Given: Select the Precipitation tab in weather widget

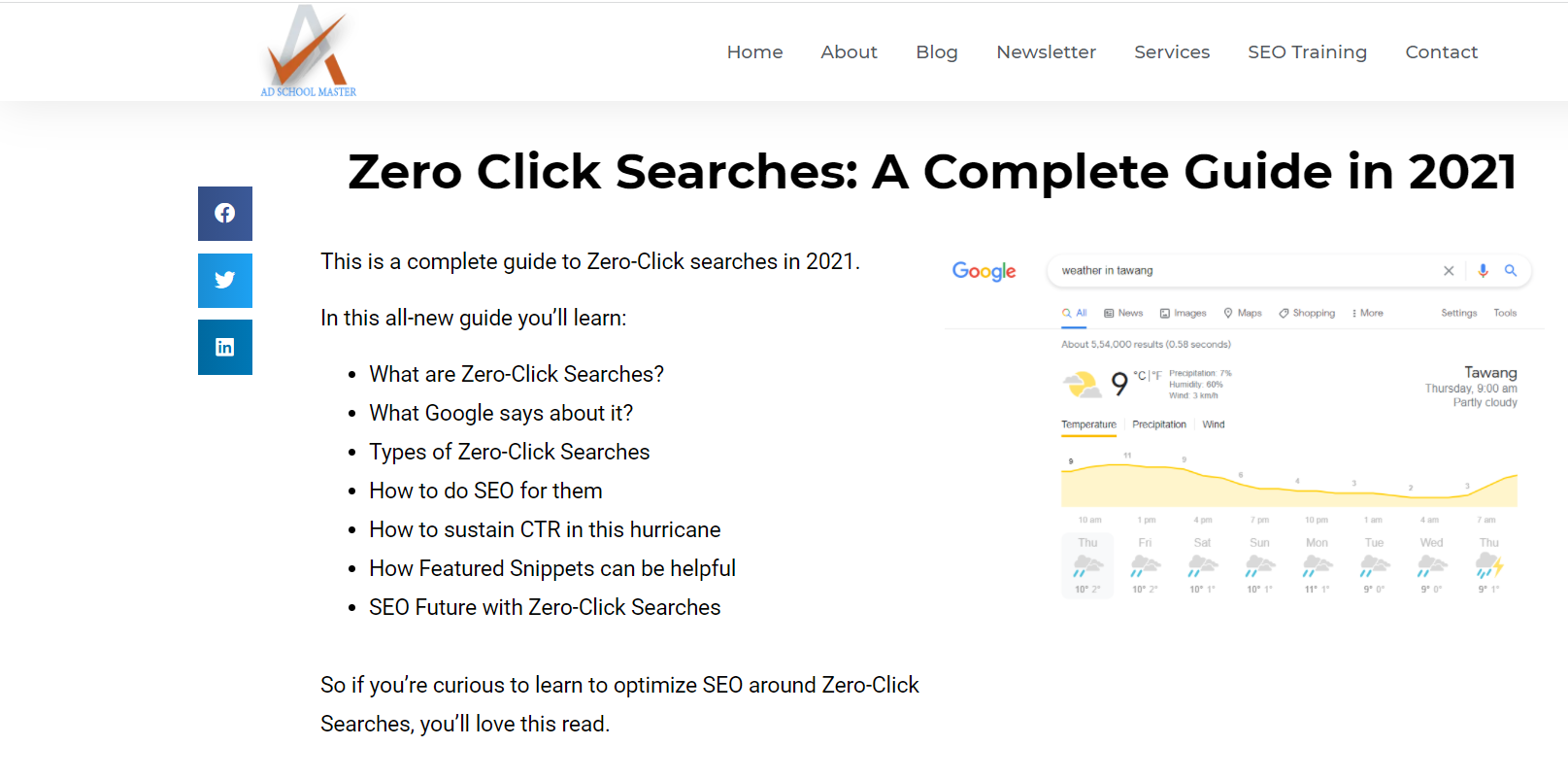Looking at the screenshot, I should 1159,424.
